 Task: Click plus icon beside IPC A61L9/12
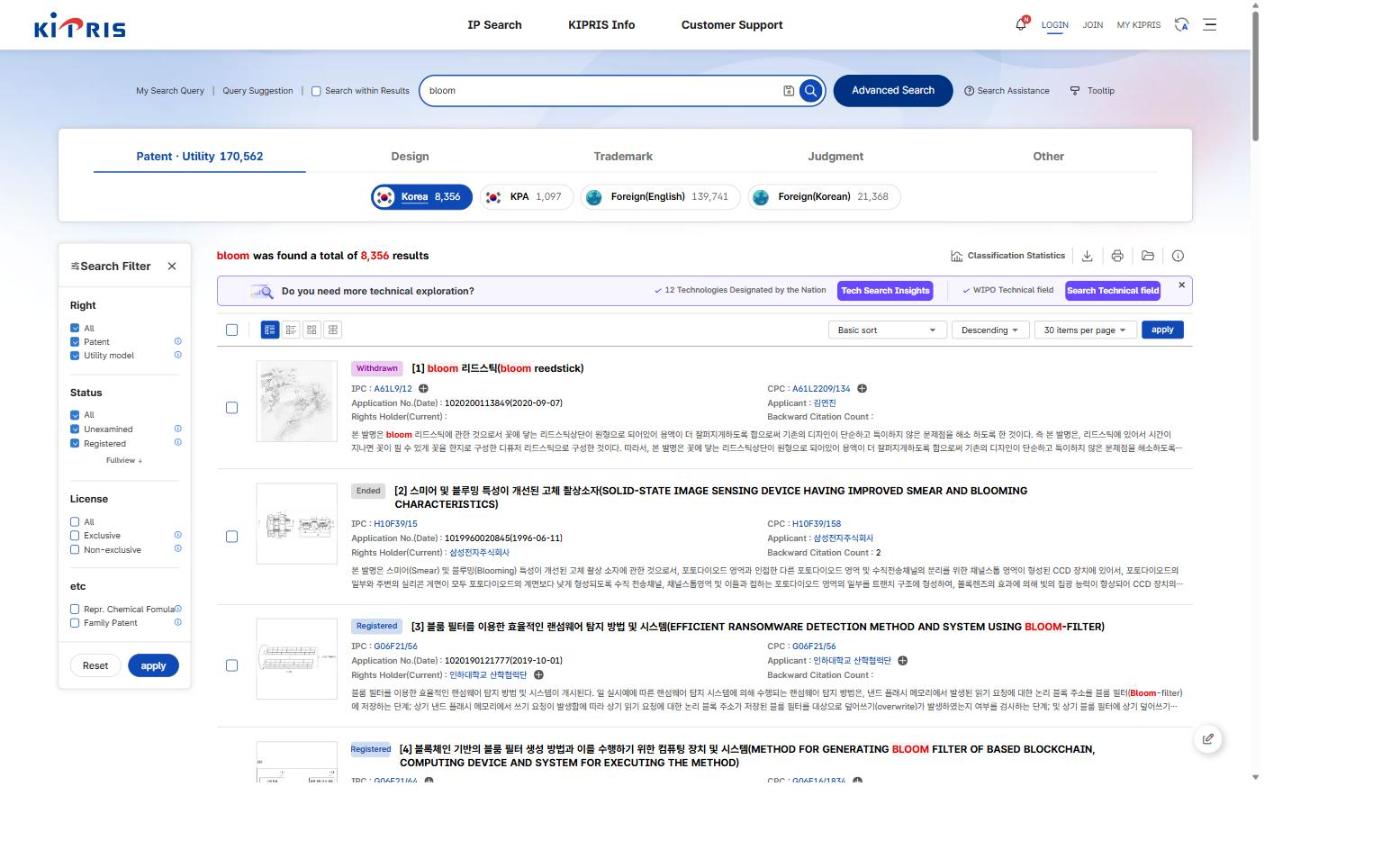click(x=423, y=389)
